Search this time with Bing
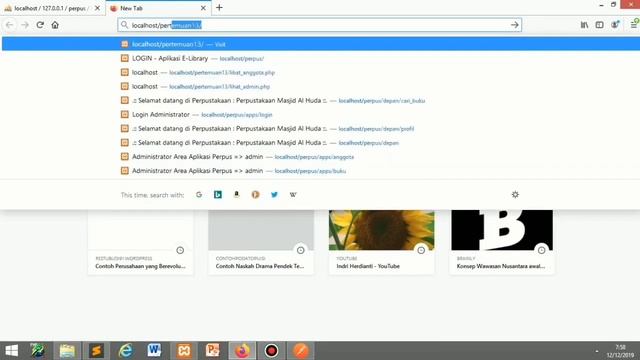 point(218,195)
